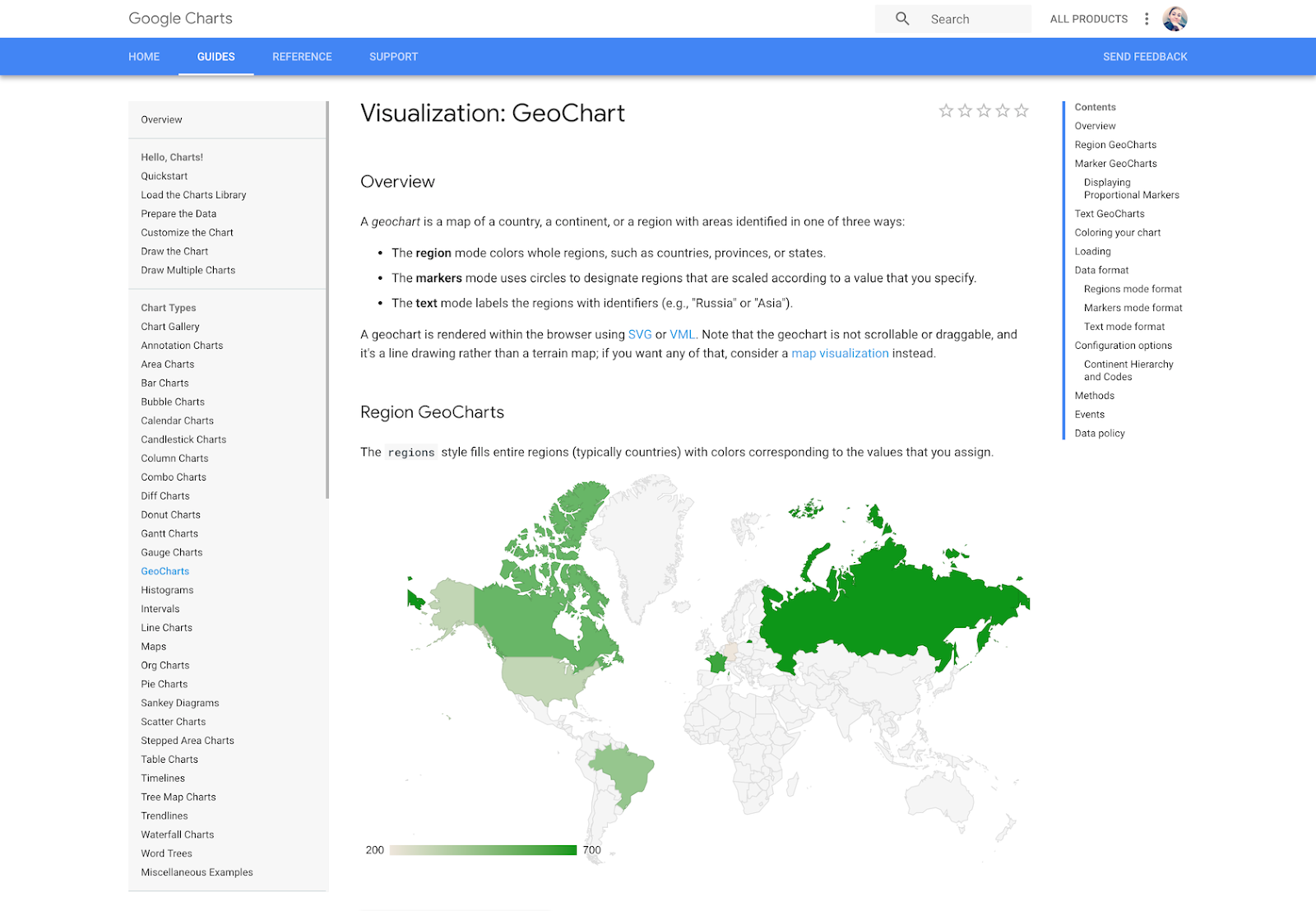Screen dimensions: 1316x911
Task: Jump to Data policy section
Action: (1099, 434)
